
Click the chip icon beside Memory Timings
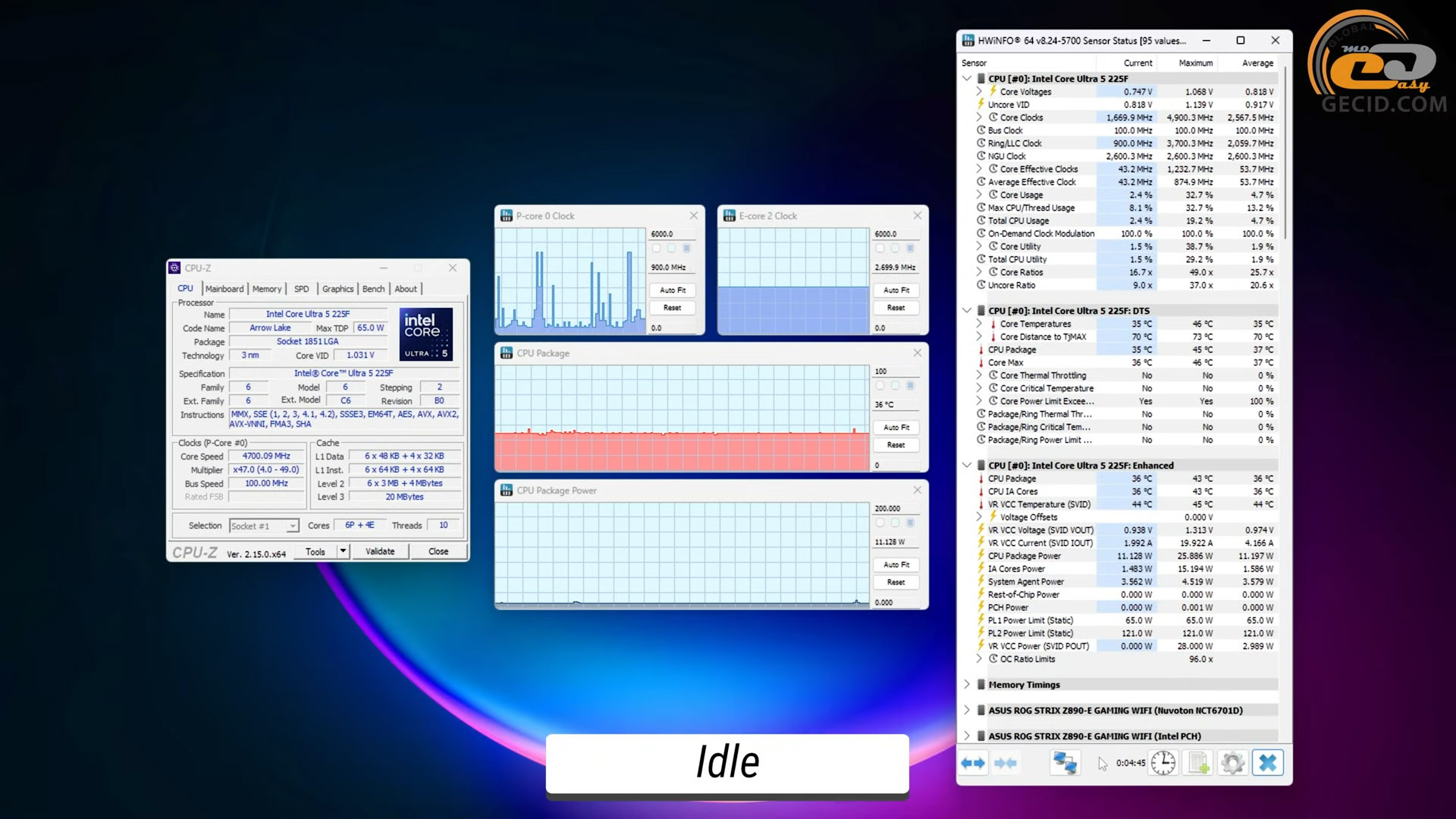(x=981, y=685)
